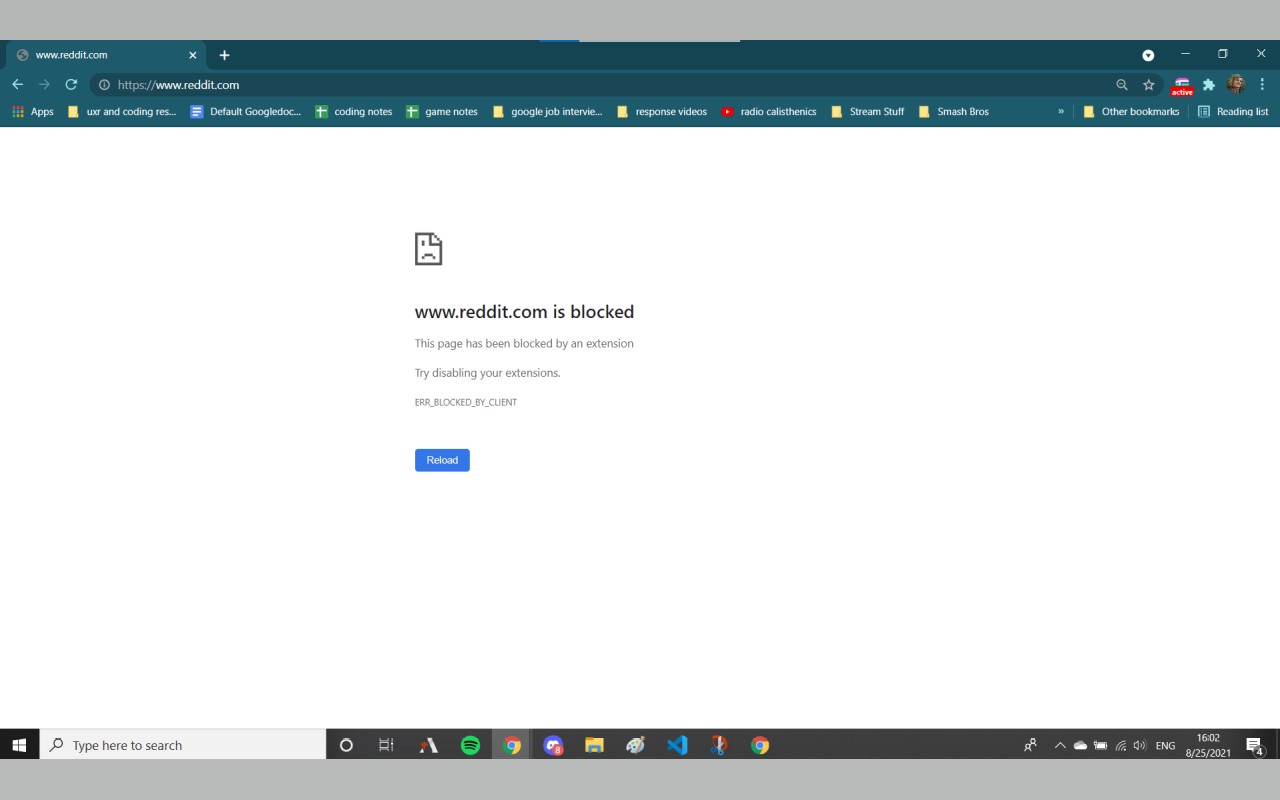The width and height of the screenshot is (1280, 800).
Task: Click the OneDrive cloud tray icon
Action: (x=1080, y=745)
